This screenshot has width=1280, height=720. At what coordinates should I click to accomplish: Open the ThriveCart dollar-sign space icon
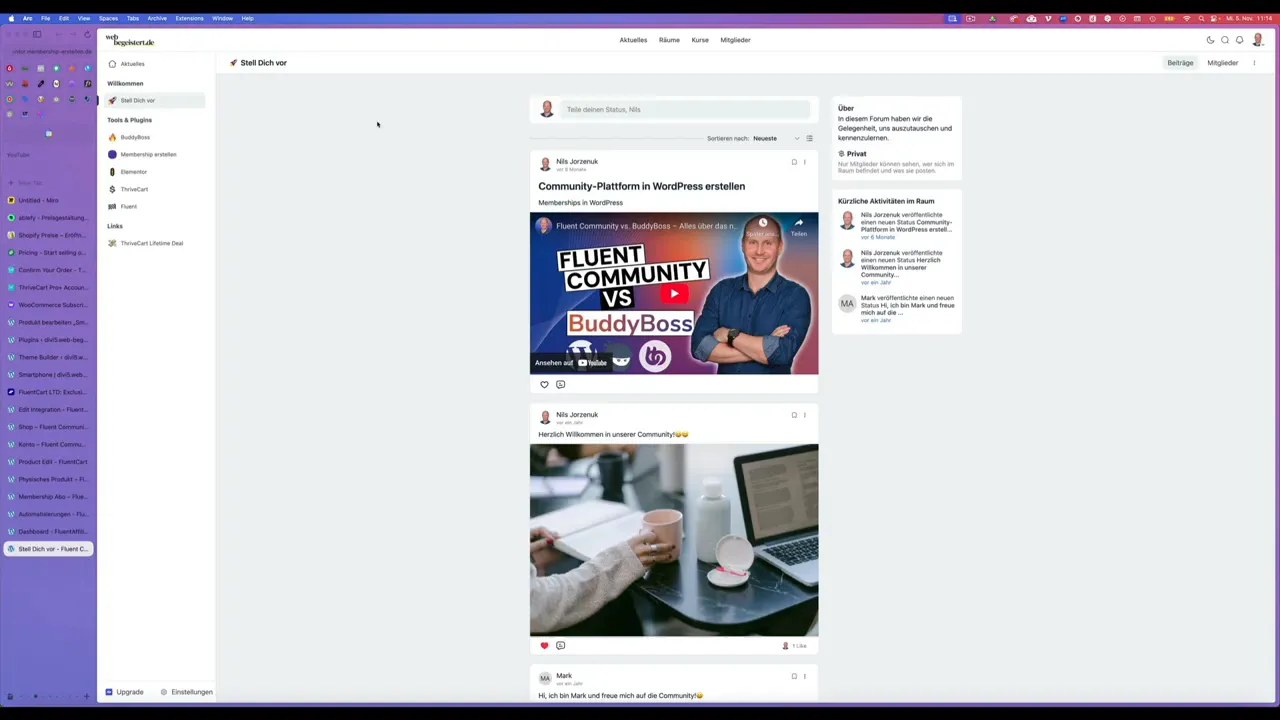112,189
